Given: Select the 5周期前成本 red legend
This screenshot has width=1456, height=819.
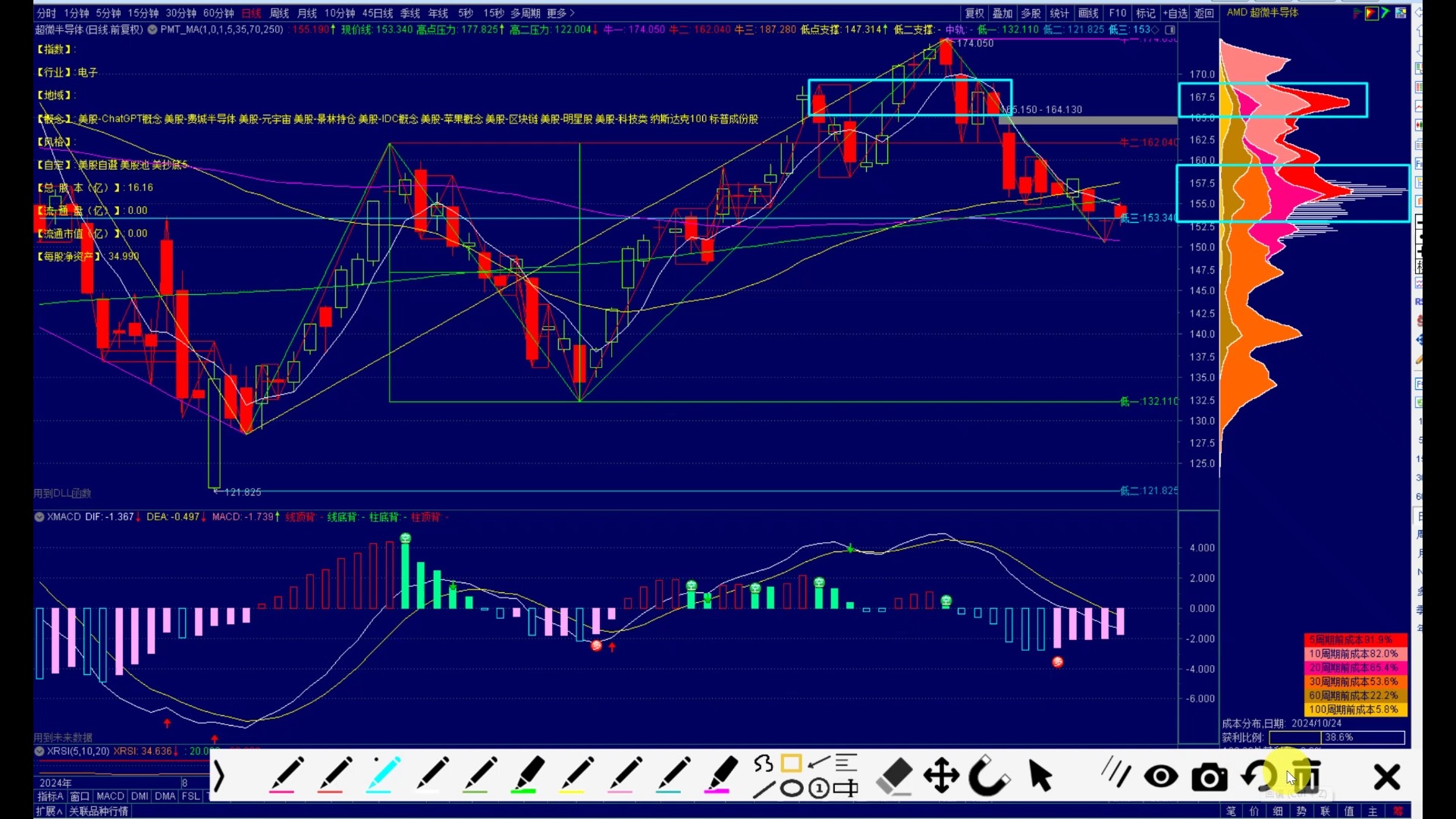Looking at the screenshot, I should [1355, 640].
